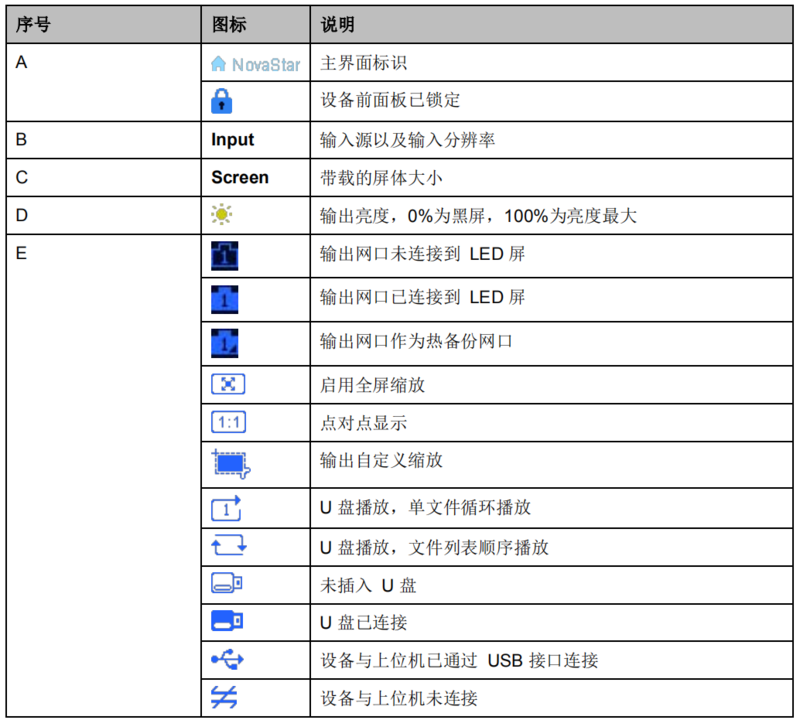Image resolution: width=800 pixels, height=720 pixels.
Task: Click the full-screen scaling icon
Action: click(228, 384)
